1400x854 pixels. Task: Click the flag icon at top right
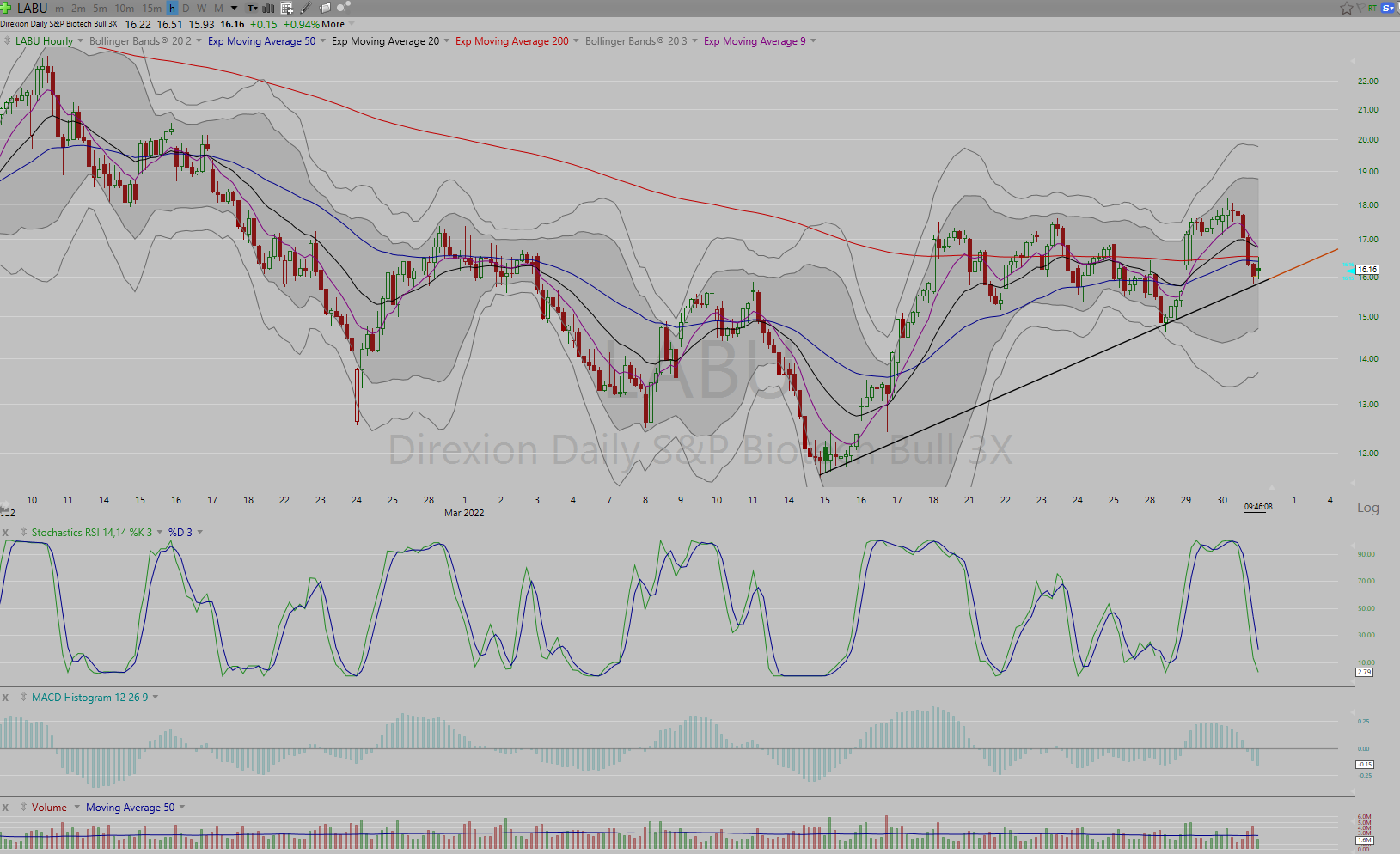(x=1361, y=8)
